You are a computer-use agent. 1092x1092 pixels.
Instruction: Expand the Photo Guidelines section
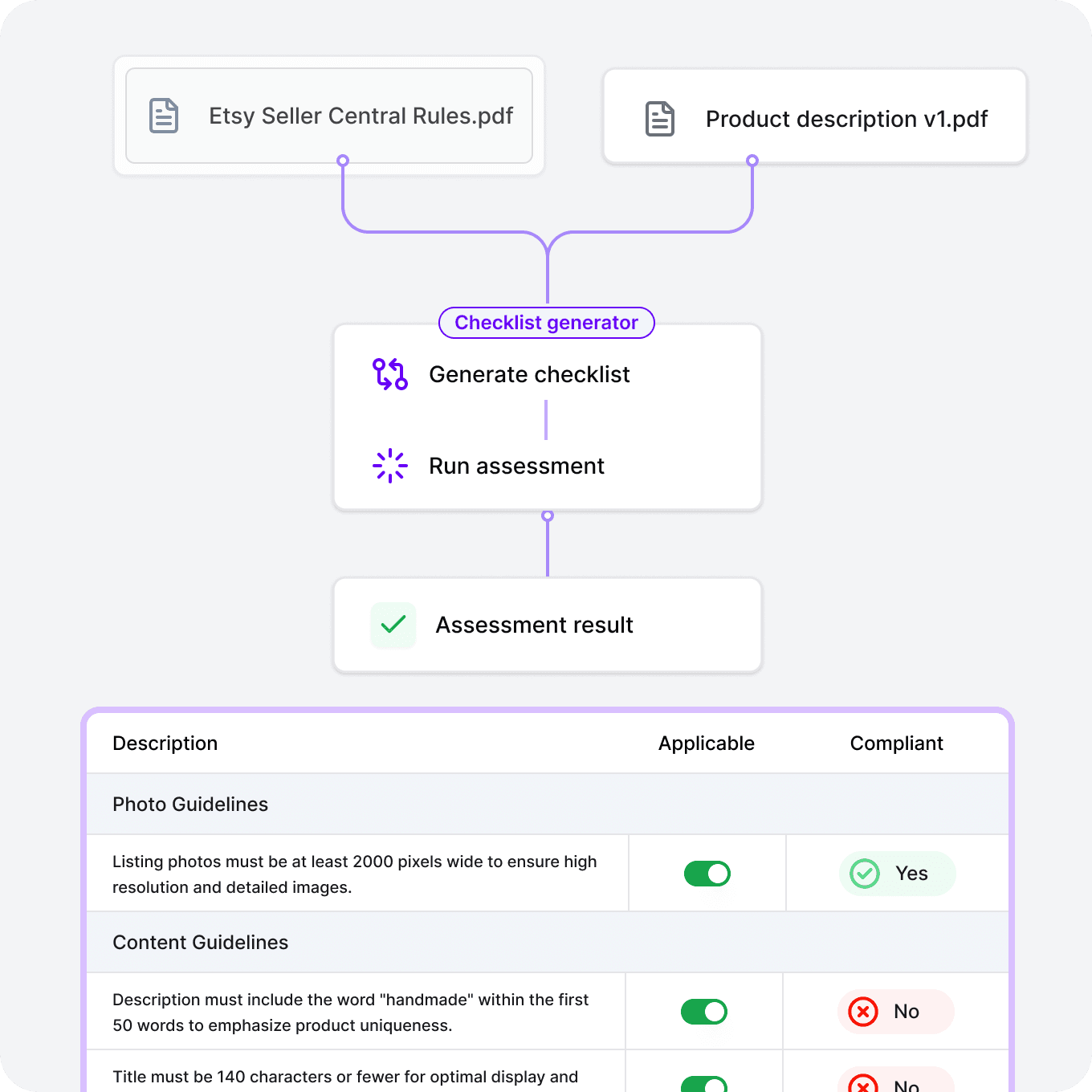pyautogui.click(x=190, y=804)
